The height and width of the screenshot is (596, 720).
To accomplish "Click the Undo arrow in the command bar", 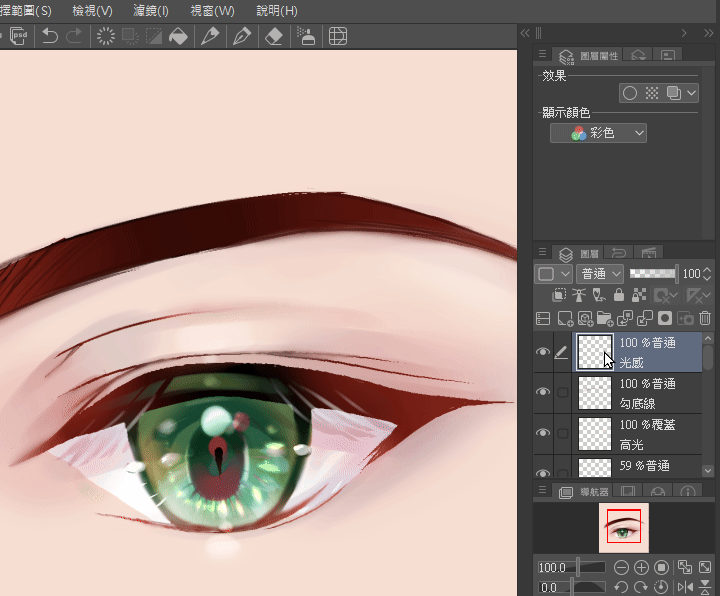I will pos(49,37).
